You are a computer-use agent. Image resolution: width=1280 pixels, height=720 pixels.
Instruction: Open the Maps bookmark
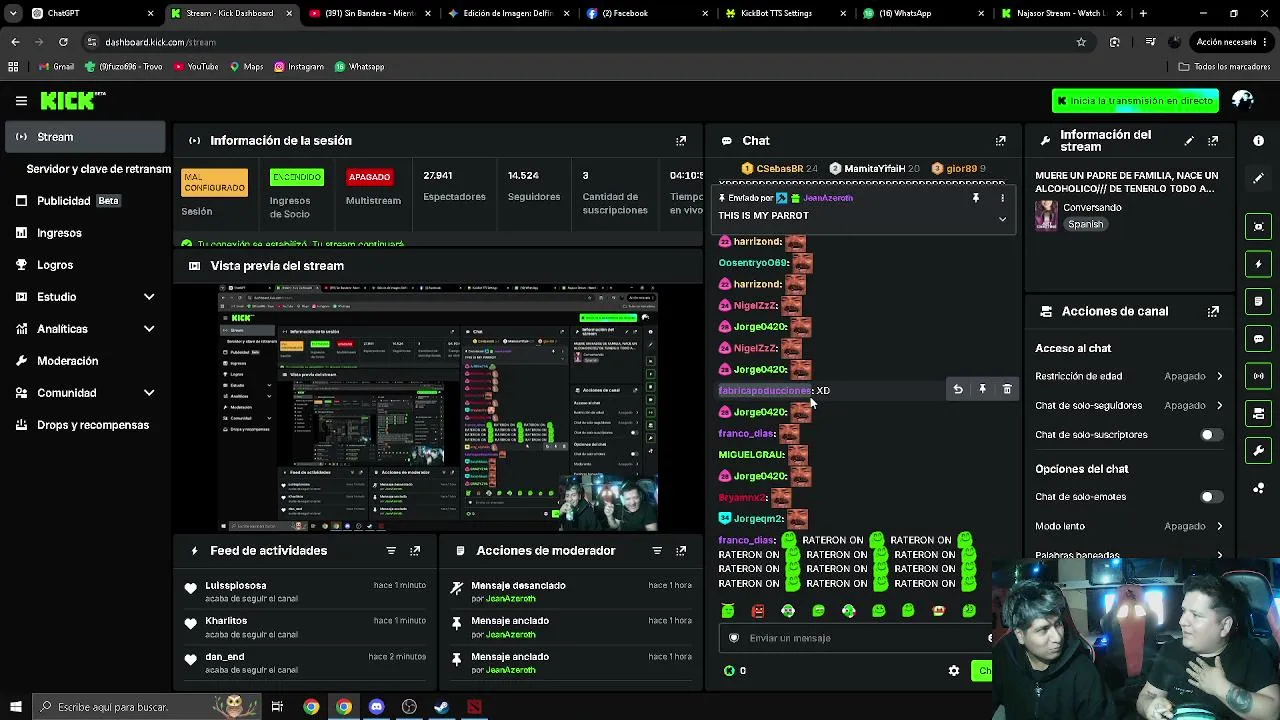coord(246,67)
